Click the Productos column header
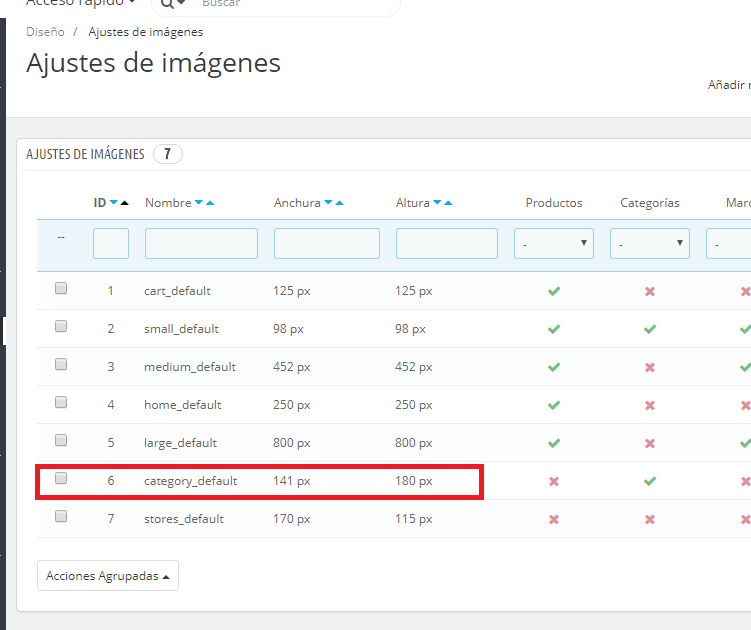Image resolution: width=751 pixels, height=630 pixels. coord(554,203)
